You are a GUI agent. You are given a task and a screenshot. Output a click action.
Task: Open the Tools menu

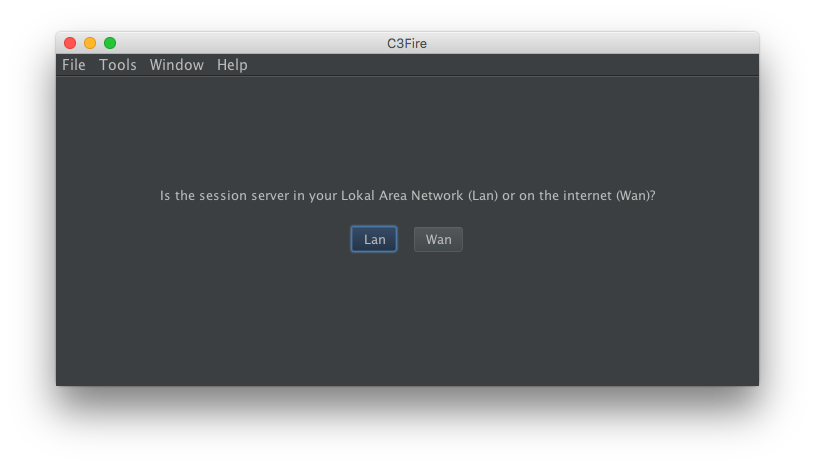[118, 65]
